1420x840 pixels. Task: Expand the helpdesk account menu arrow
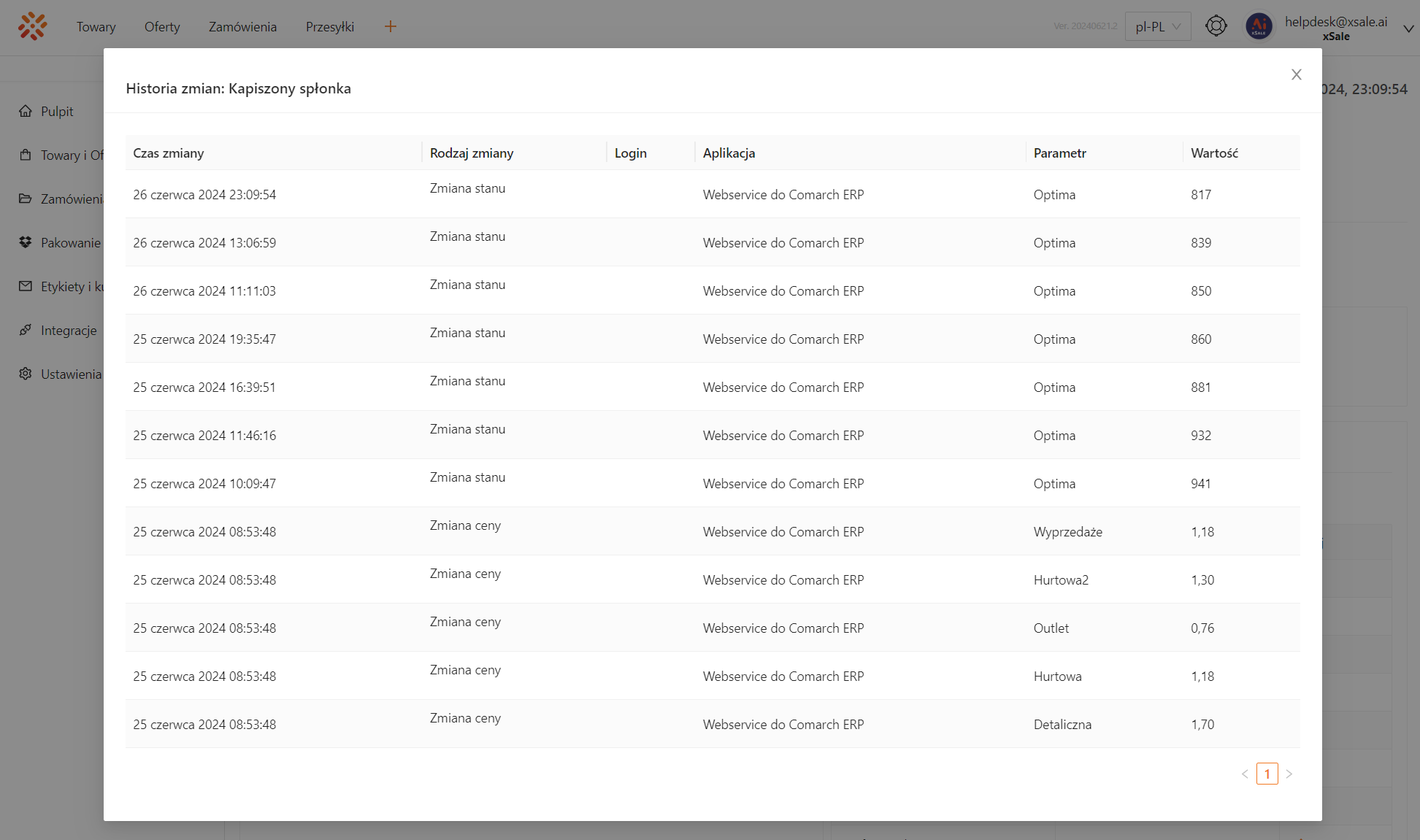(x=1408, y=28)
